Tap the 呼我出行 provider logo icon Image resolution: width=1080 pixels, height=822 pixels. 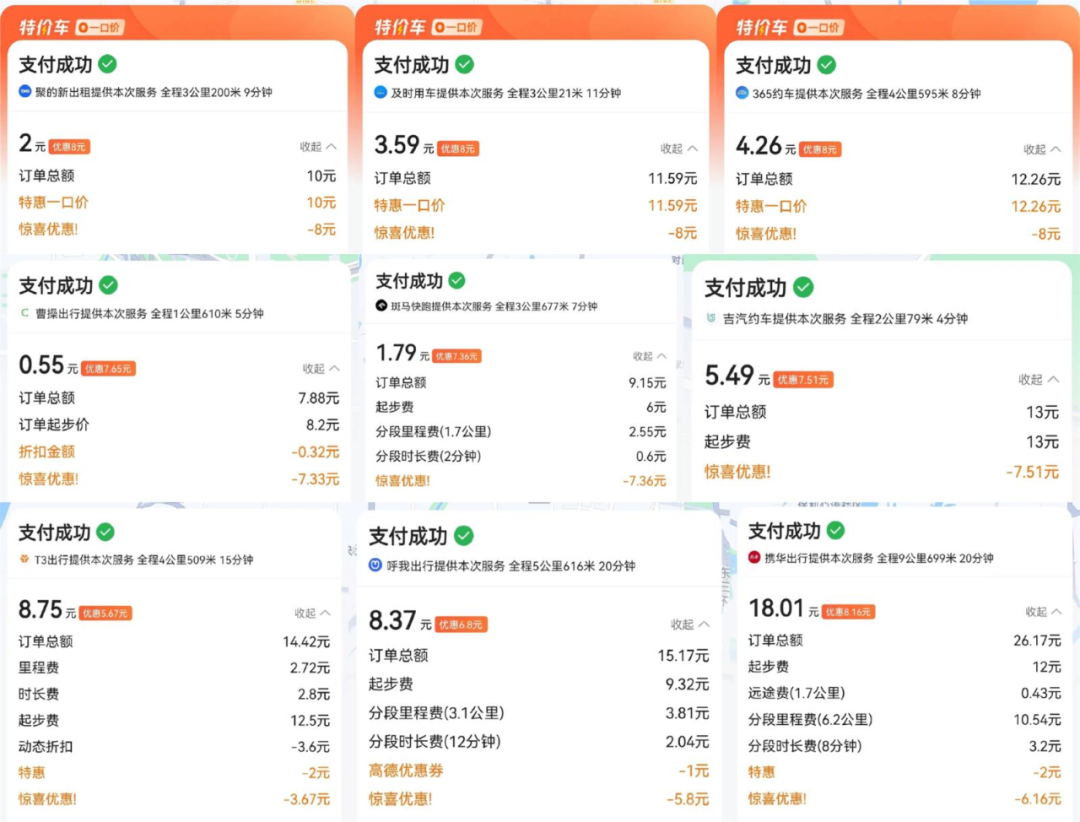376,565
